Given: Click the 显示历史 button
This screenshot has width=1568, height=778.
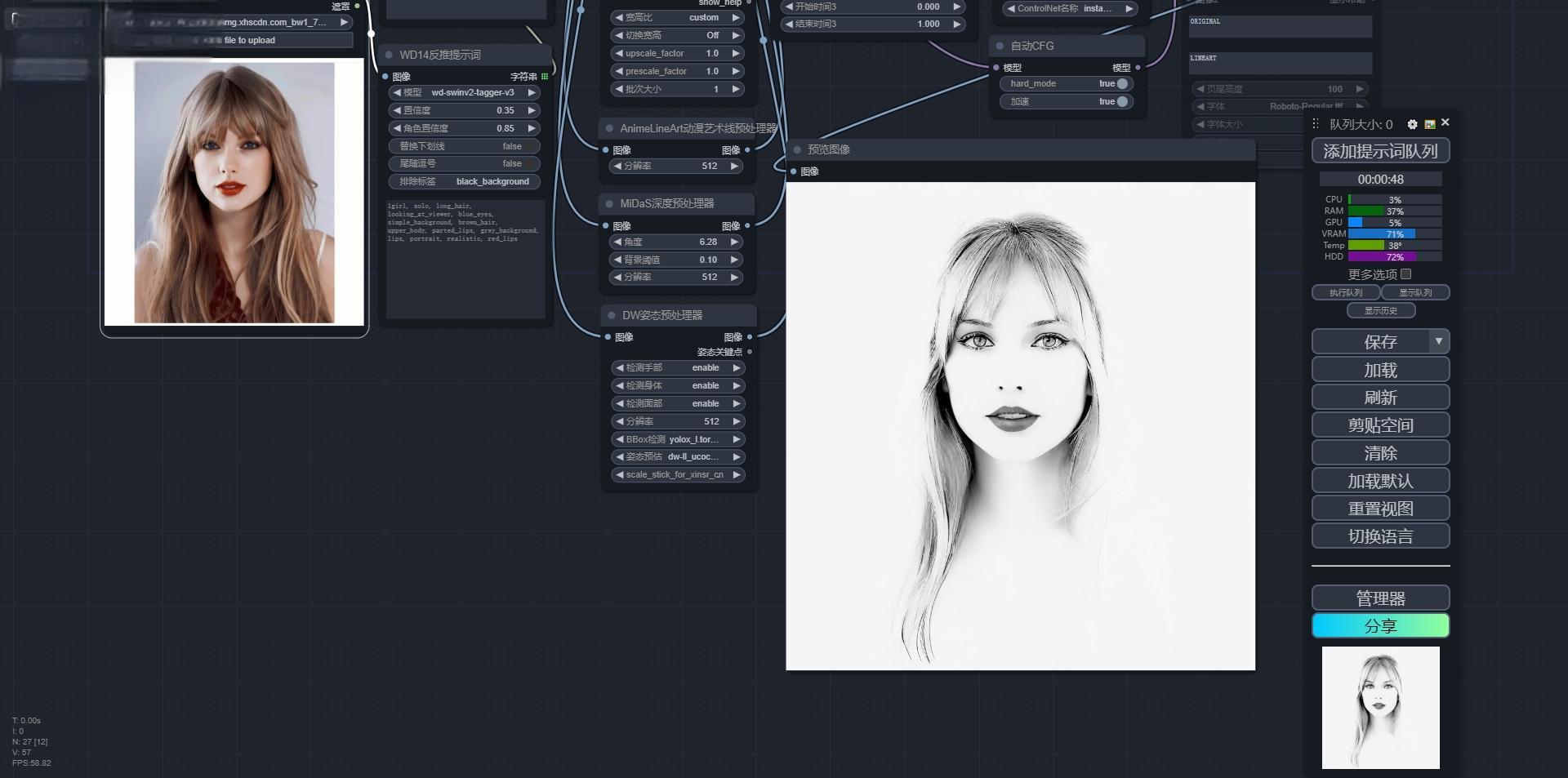Looking at the screenshot, I should 1380,310.
